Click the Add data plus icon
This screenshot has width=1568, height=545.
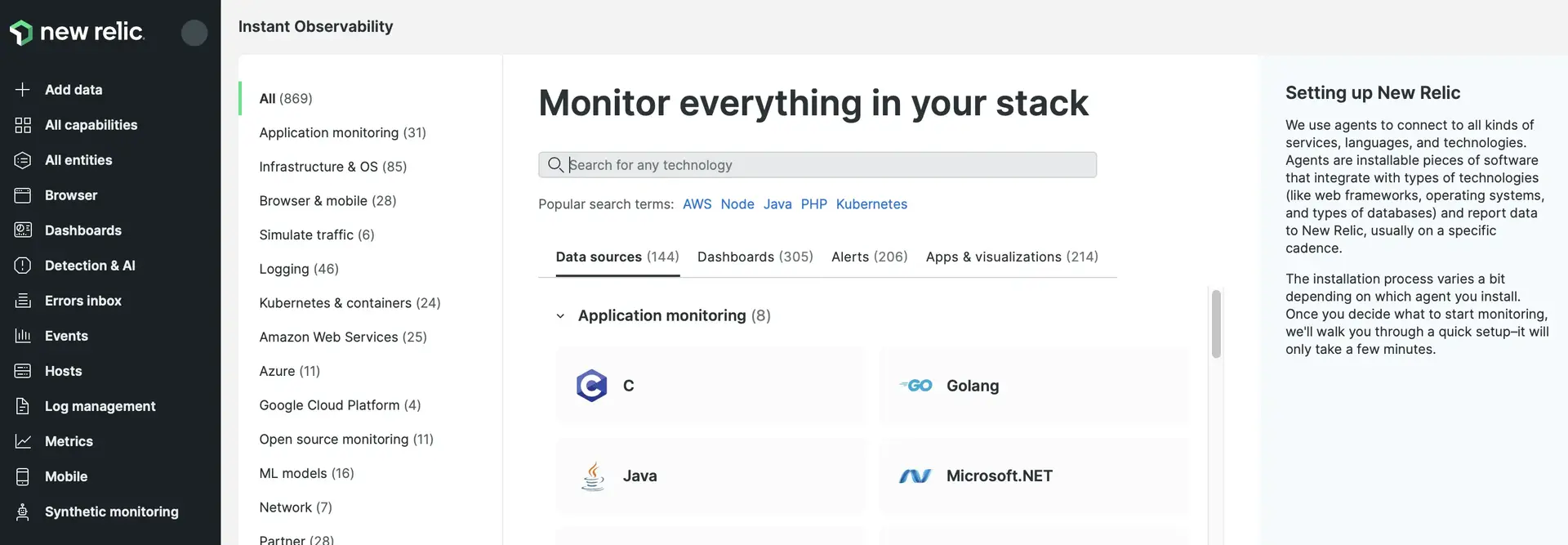[23, 90]
